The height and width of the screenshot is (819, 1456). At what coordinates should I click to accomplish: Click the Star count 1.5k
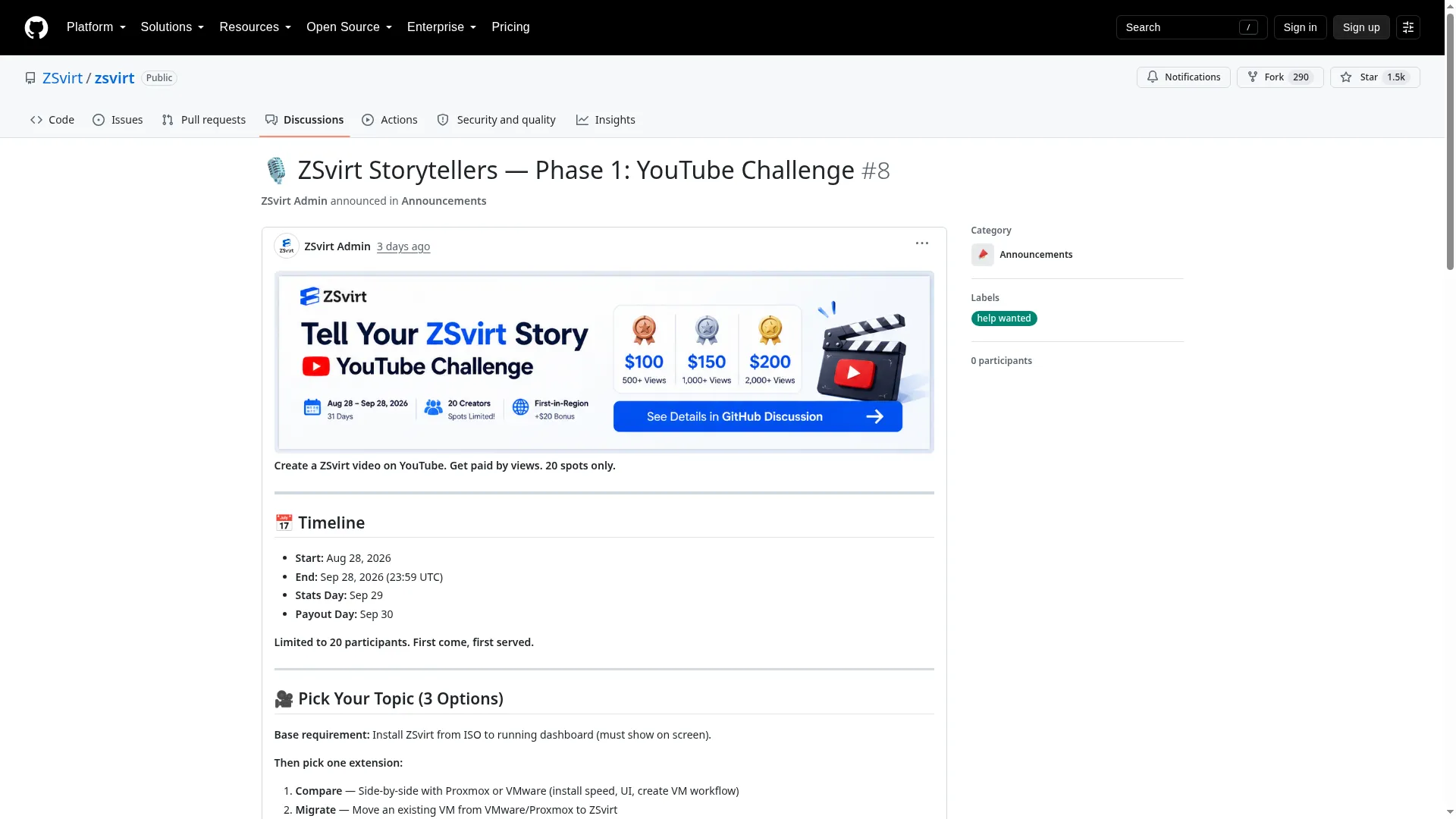[x=1396, y=77]
